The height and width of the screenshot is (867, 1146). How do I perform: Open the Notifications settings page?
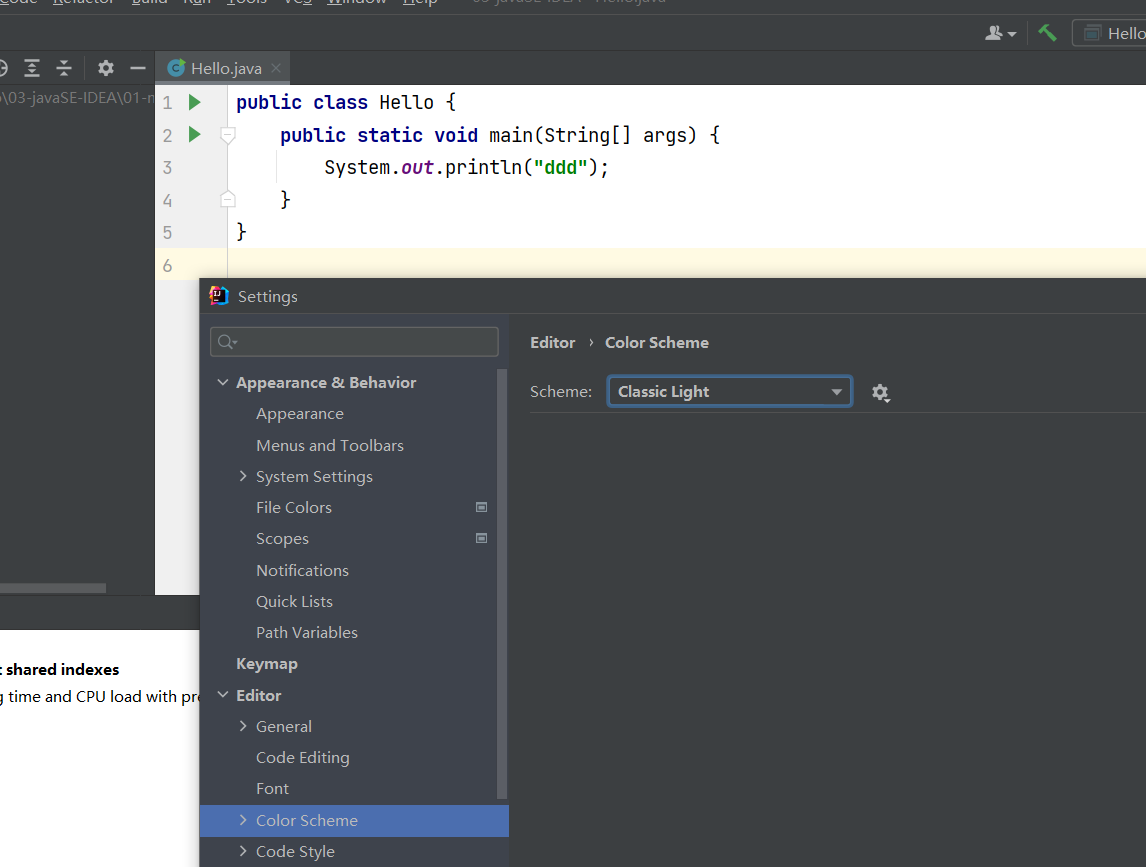click(303, 570)
